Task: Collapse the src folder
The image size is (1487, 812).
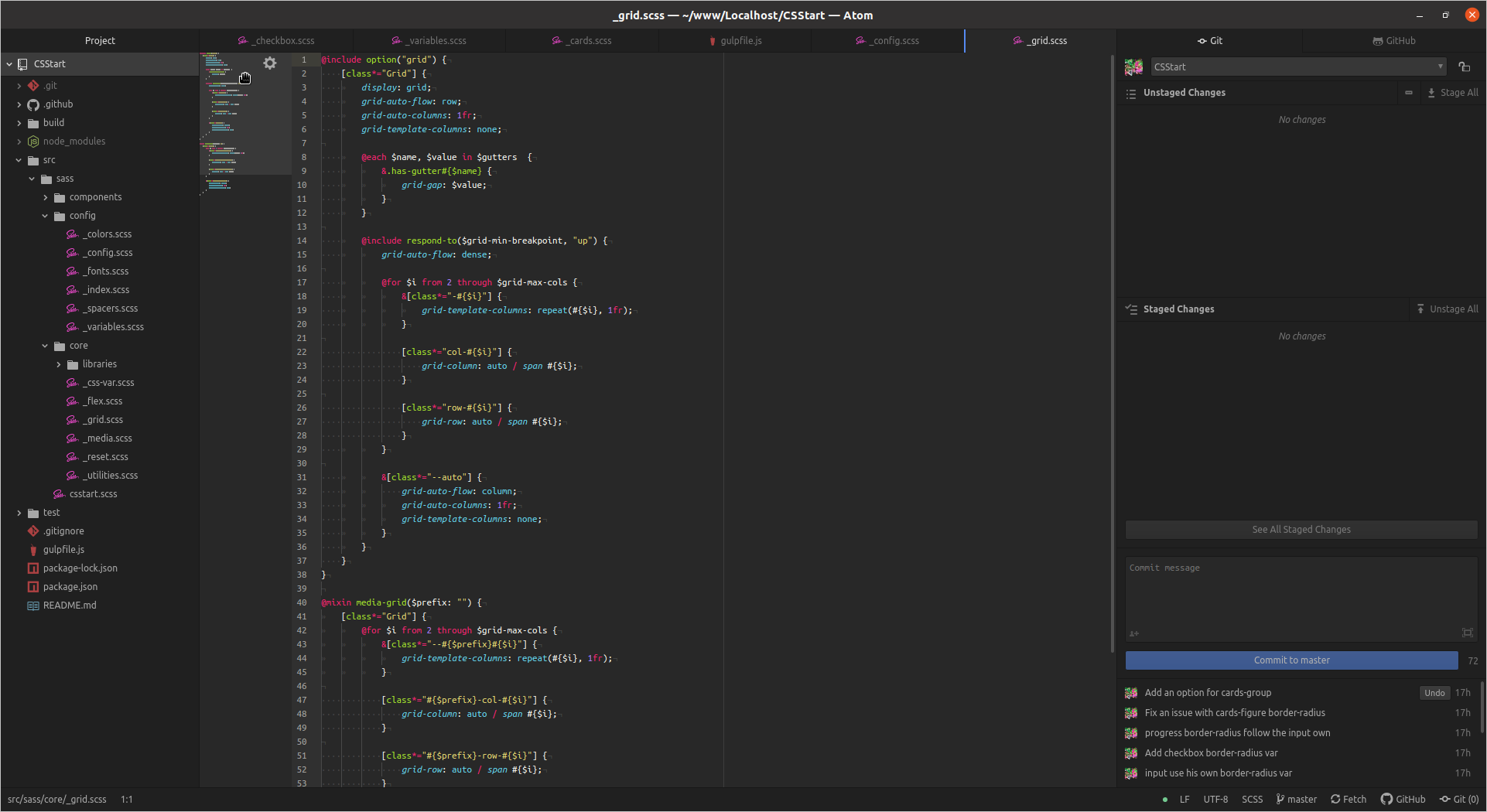Action: pyautogui.click(x=19, y=160)
